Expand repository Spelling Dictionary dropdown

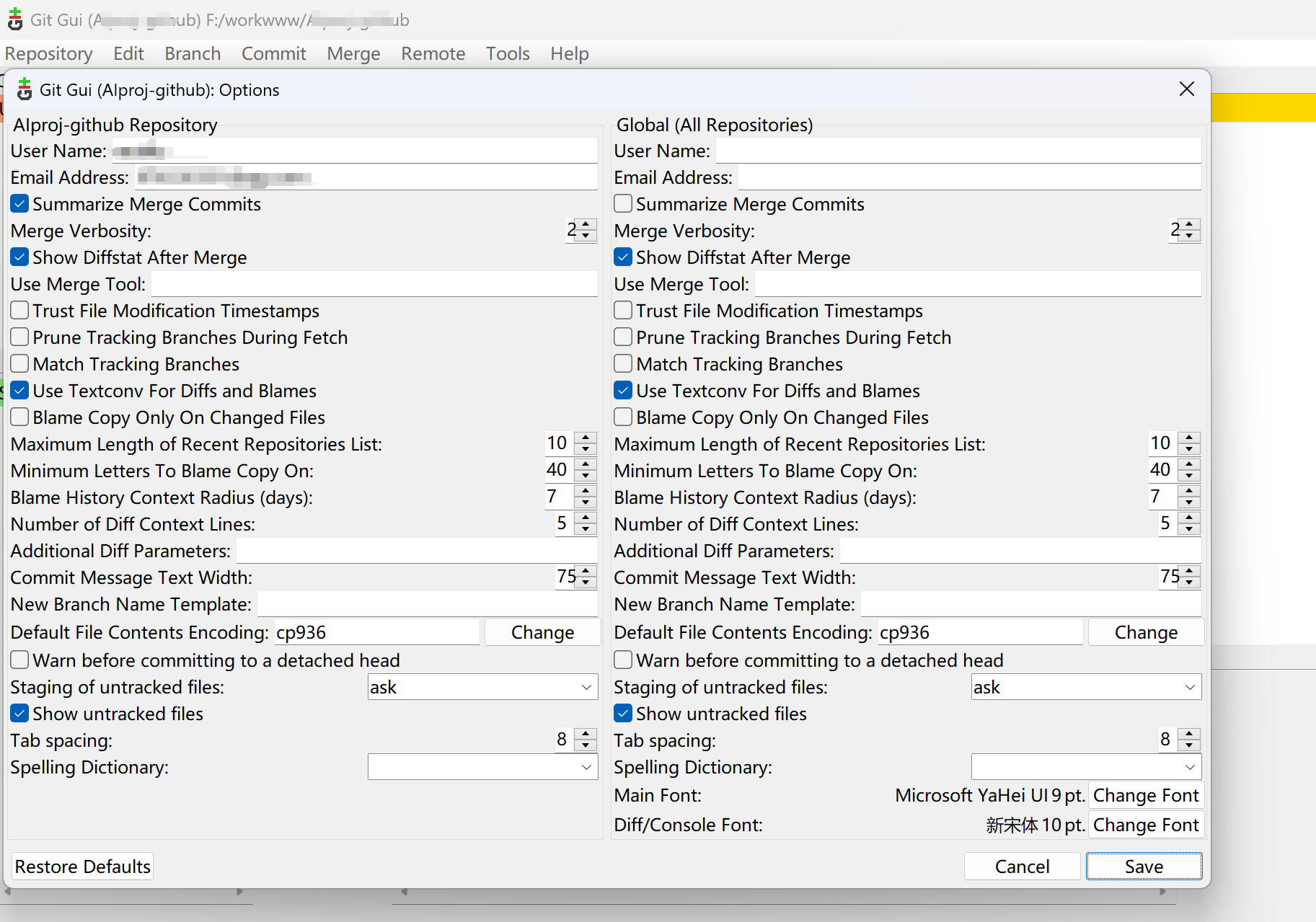(x=482, y=767)
